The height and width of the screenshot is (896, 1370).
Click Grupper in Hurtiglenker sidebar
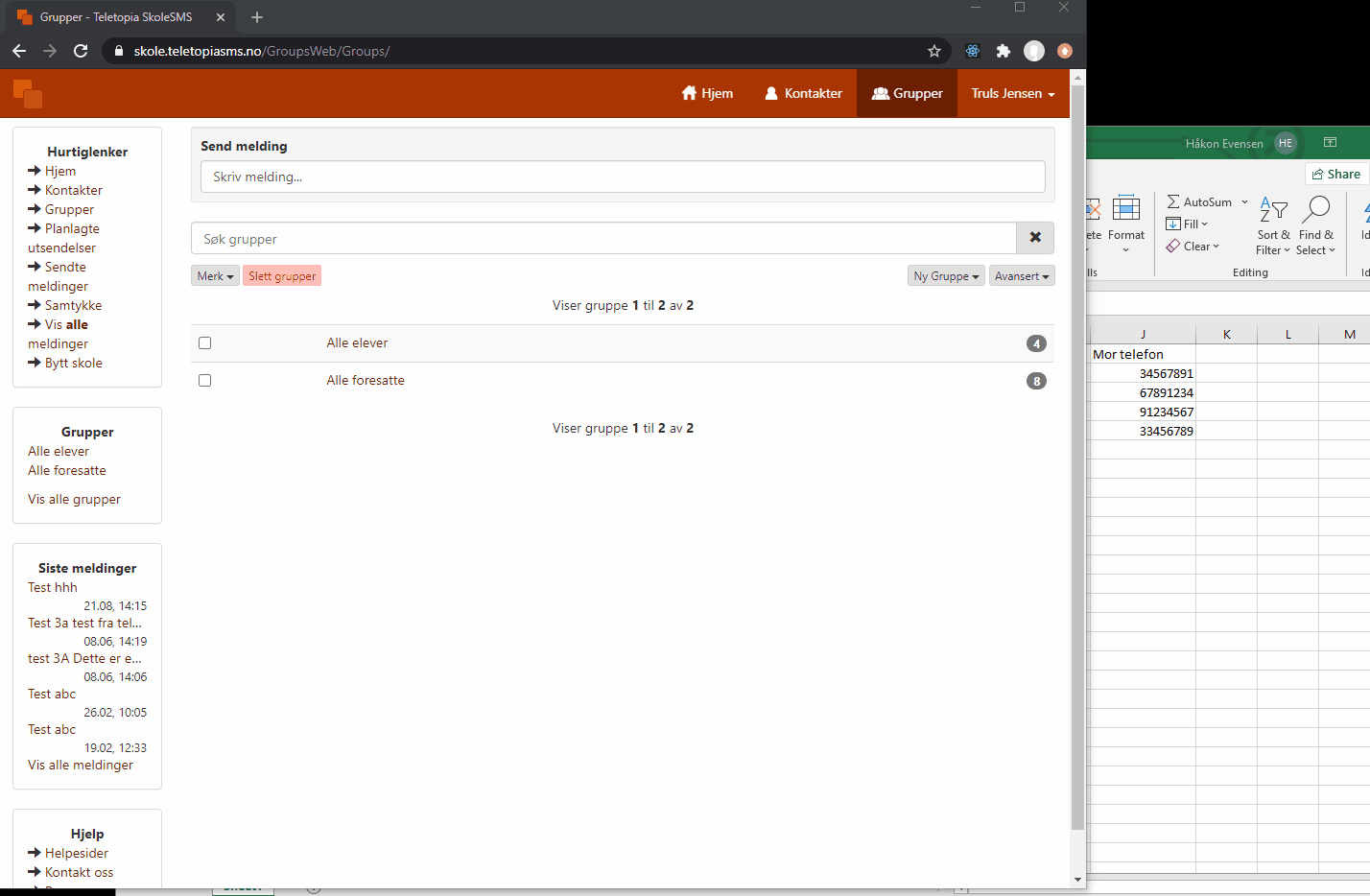(69, 209)
